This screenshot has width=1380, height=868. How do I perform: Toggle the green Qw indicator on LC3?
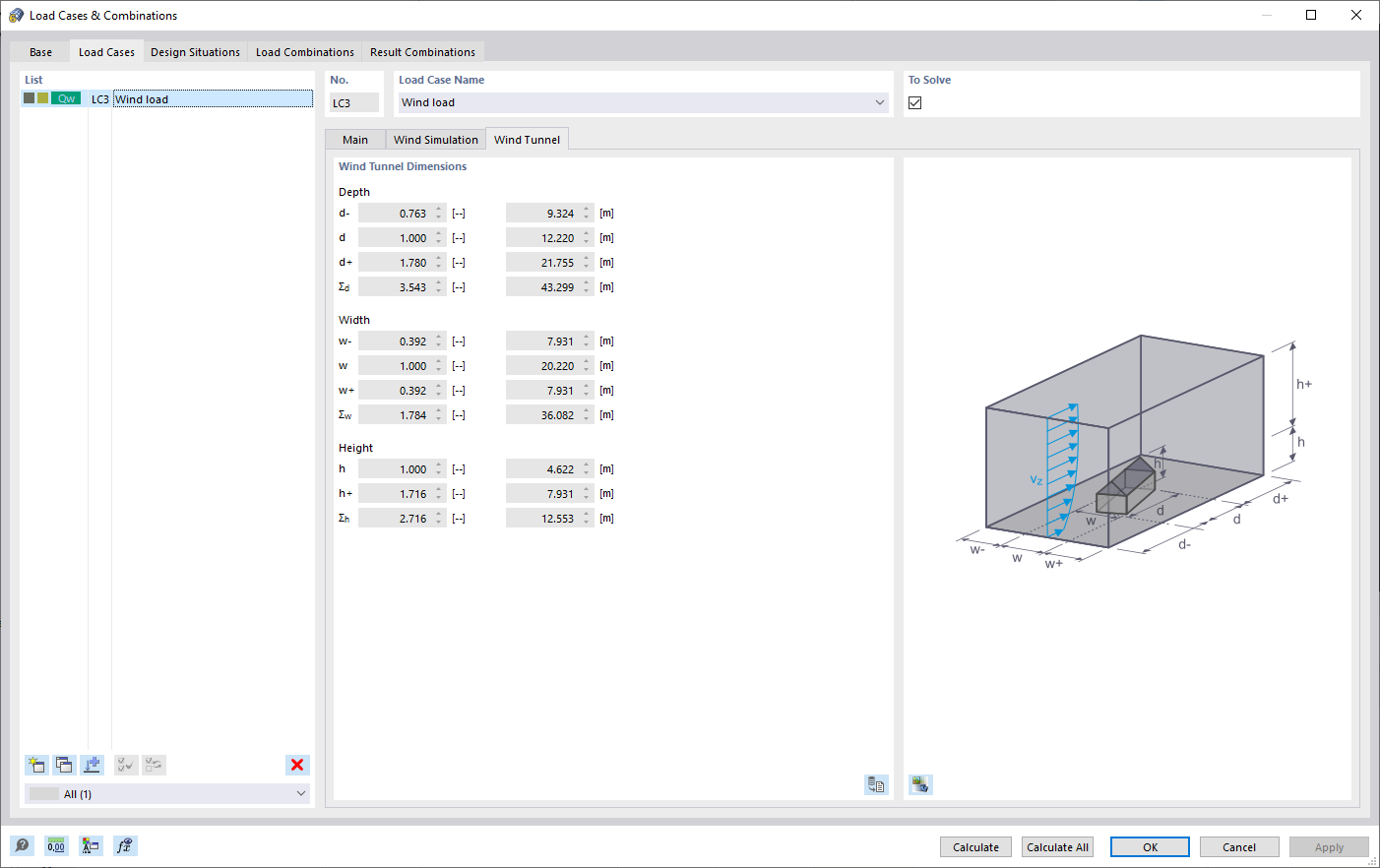pos(66,97)
